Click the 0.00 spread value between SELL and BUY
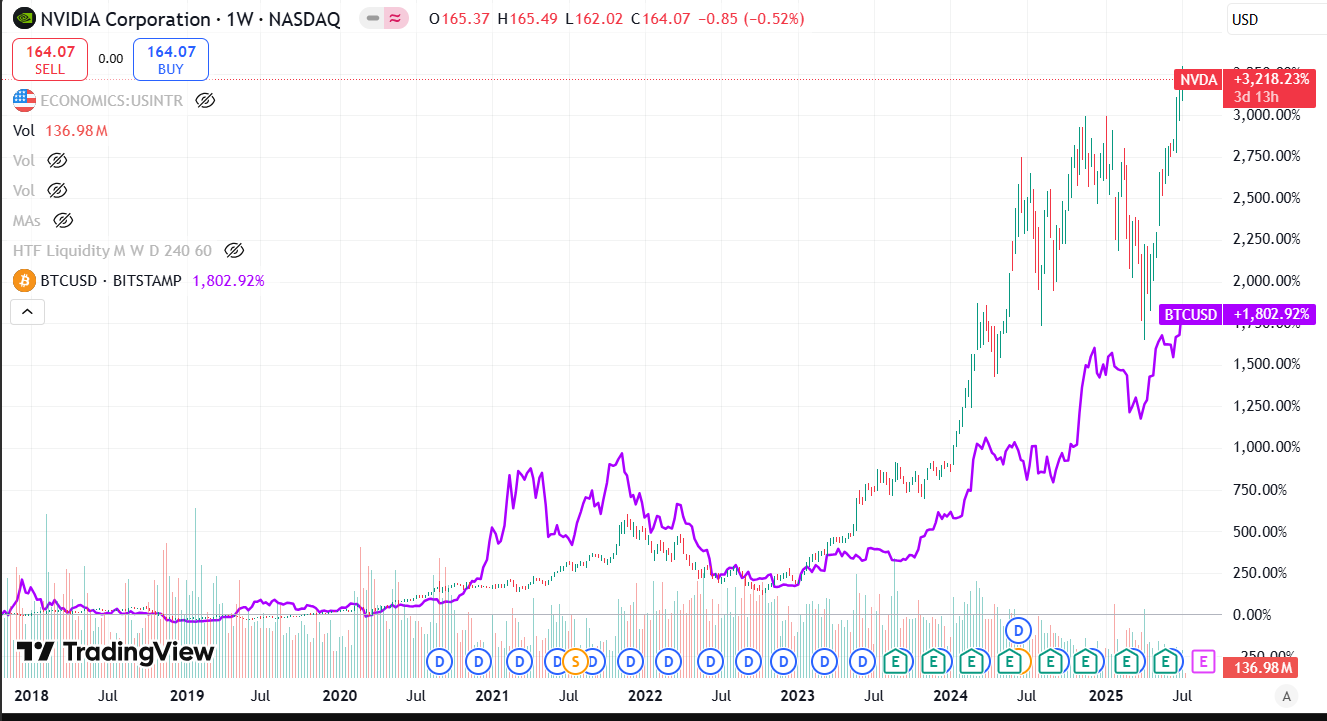1327x721 pixels. (111, 59)
